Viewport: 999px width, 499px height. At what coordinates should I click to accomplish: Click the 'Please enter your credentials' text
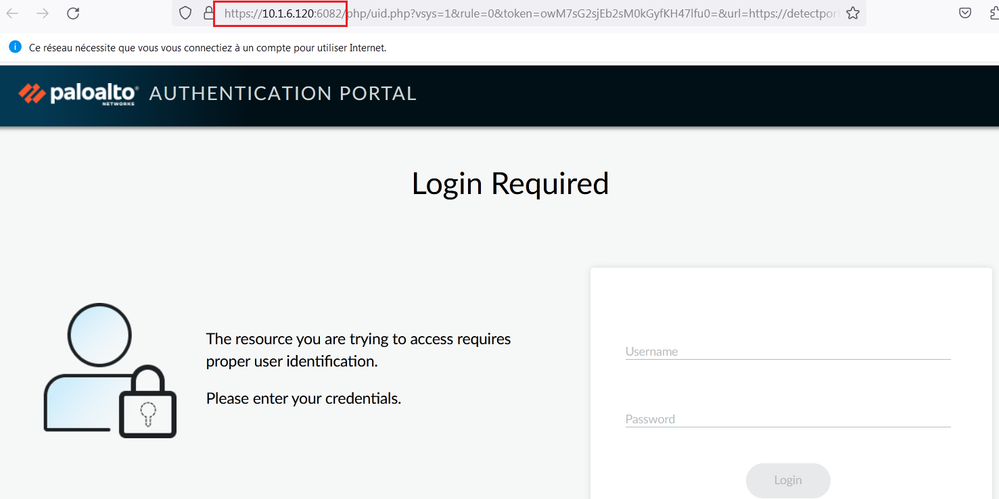point(303,398)
